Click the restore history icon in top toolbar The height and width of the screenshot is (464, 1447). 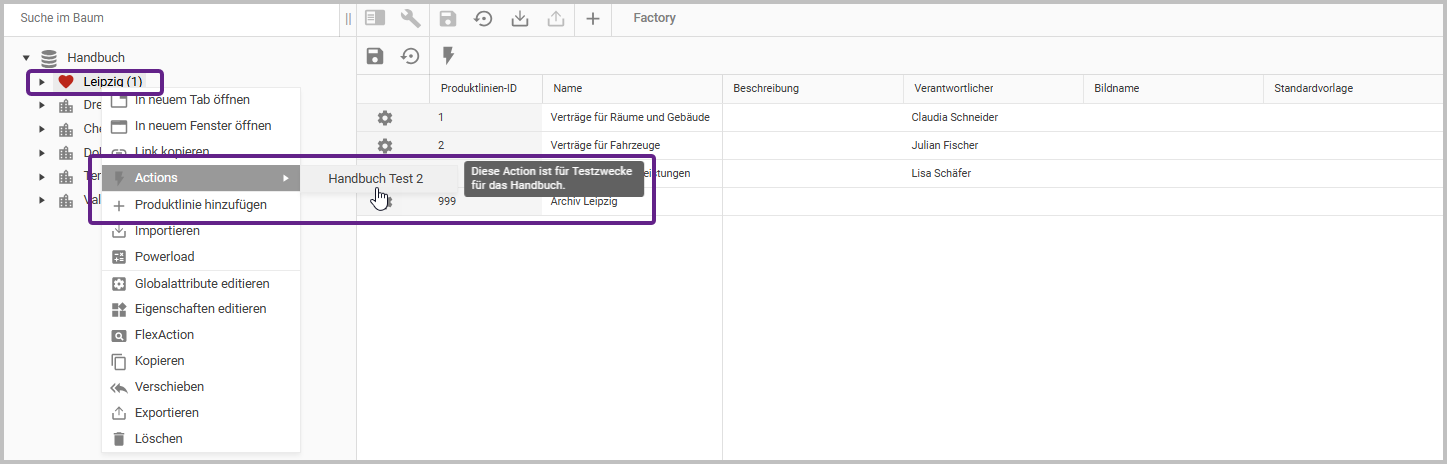pyautogui.click(x=483, y=18)
